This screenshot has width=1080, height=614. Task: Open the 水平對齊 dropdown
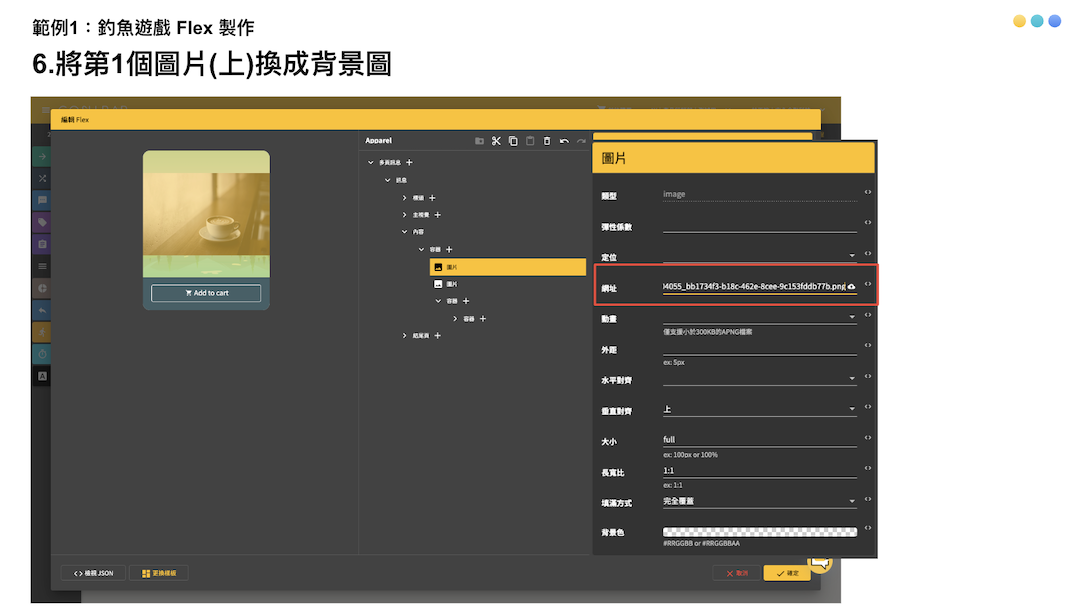(x=760, y=378)
